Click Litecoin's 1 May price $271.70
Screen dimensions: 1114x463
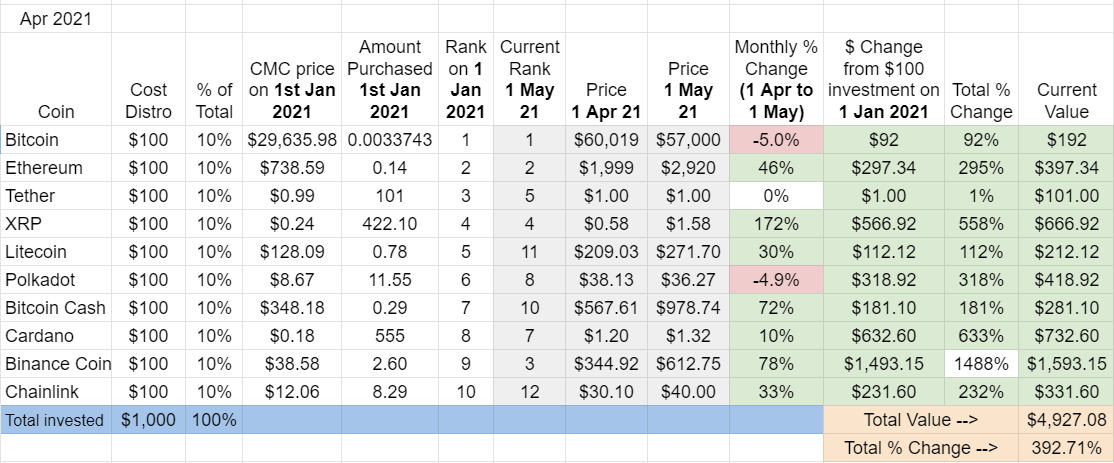[x=688, y=252]
